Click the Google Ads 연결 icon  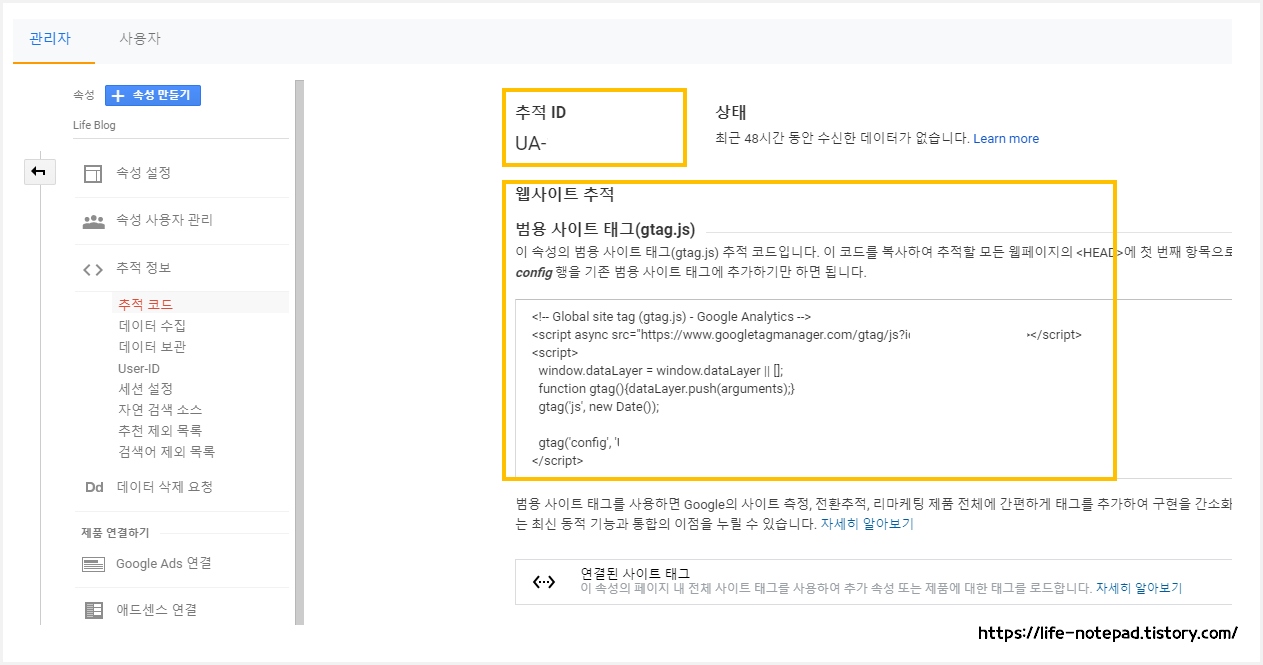pos(93,565)
